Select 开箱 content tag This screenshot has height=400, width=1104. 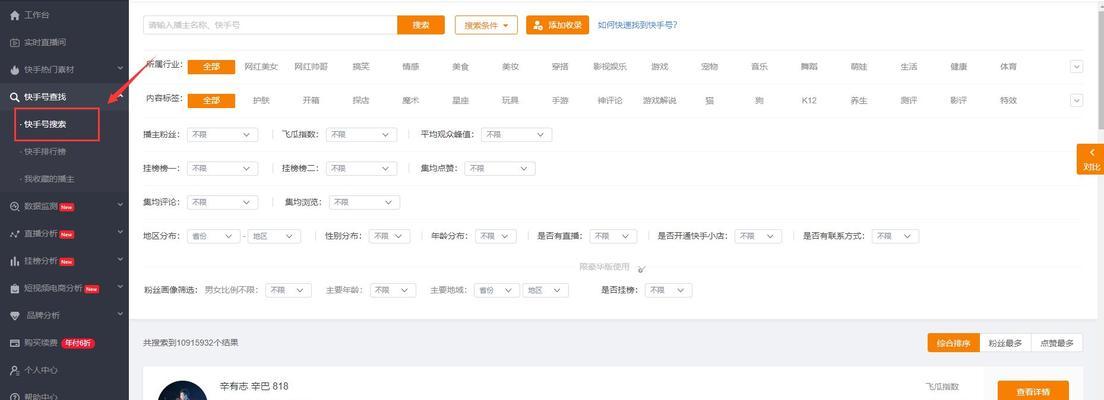pos(311,101)
